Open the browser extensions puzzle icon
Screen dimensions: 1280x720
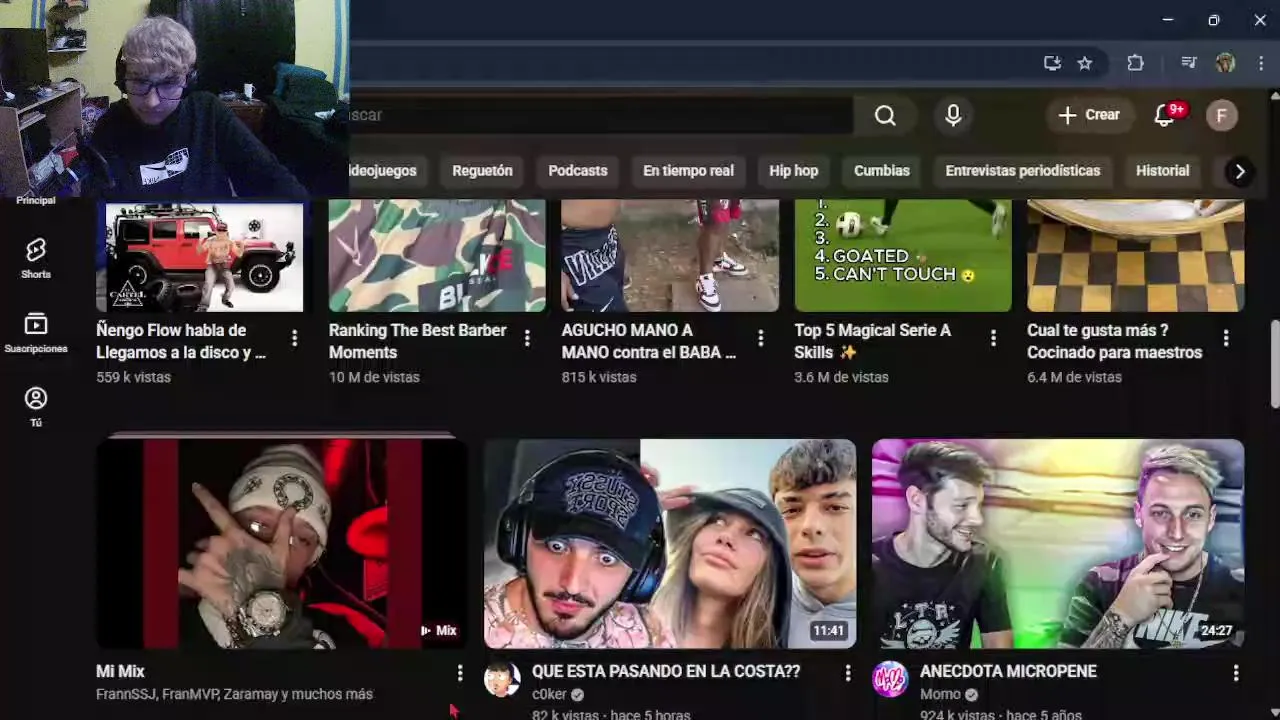pos(1135,63)
